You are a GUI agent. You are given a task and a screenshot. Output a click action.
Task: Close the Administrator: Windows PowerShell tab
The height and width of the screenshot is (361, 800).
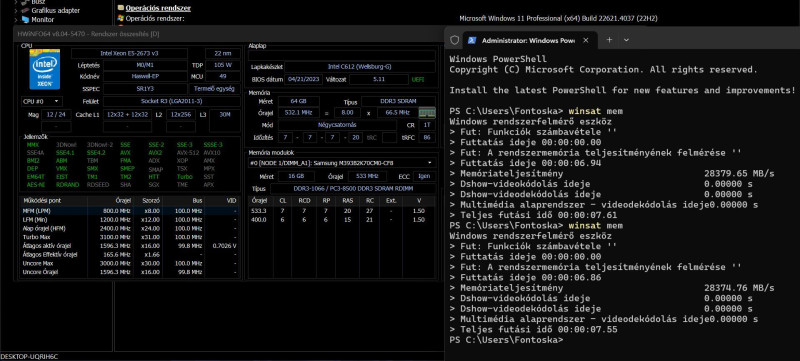pyautogui.click(x=586, y=40)
